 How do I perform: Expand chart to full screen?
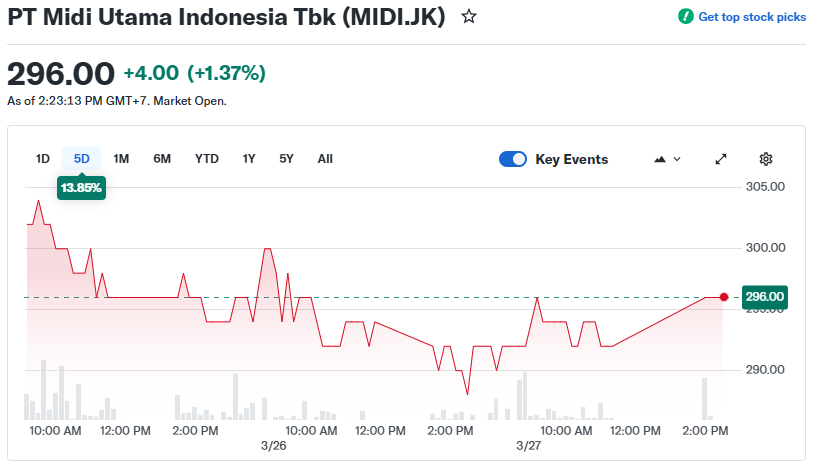coord(721,159)
